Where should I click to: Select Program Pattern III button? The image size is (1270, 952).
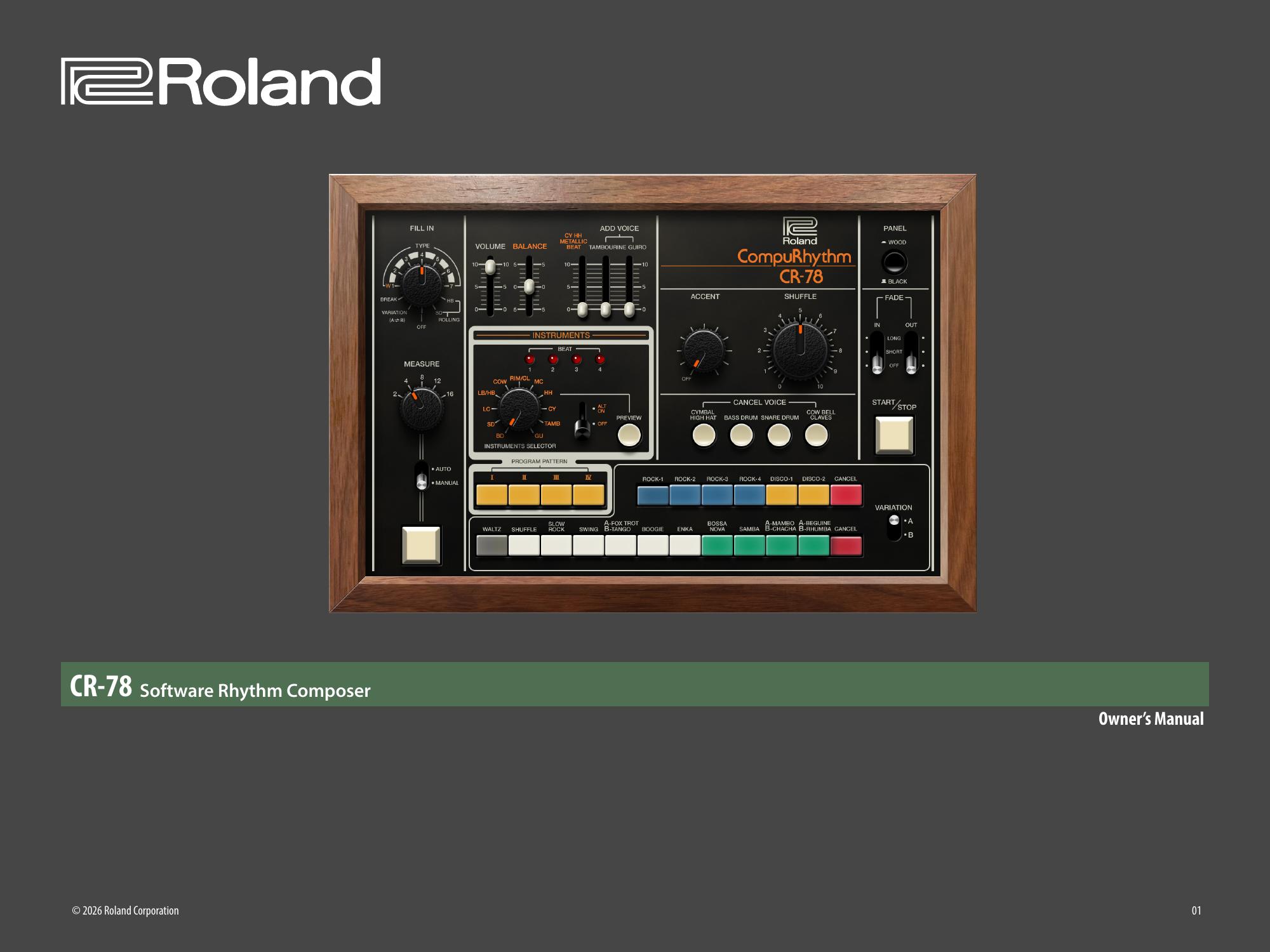556,494
